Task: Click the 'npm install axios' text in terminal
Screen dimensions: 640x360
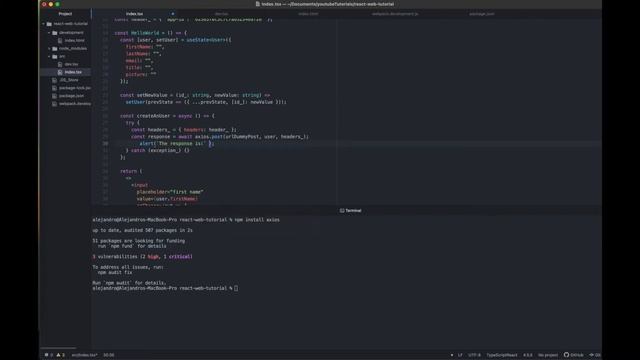Action: pyautogui.click(x=257, y=220)
